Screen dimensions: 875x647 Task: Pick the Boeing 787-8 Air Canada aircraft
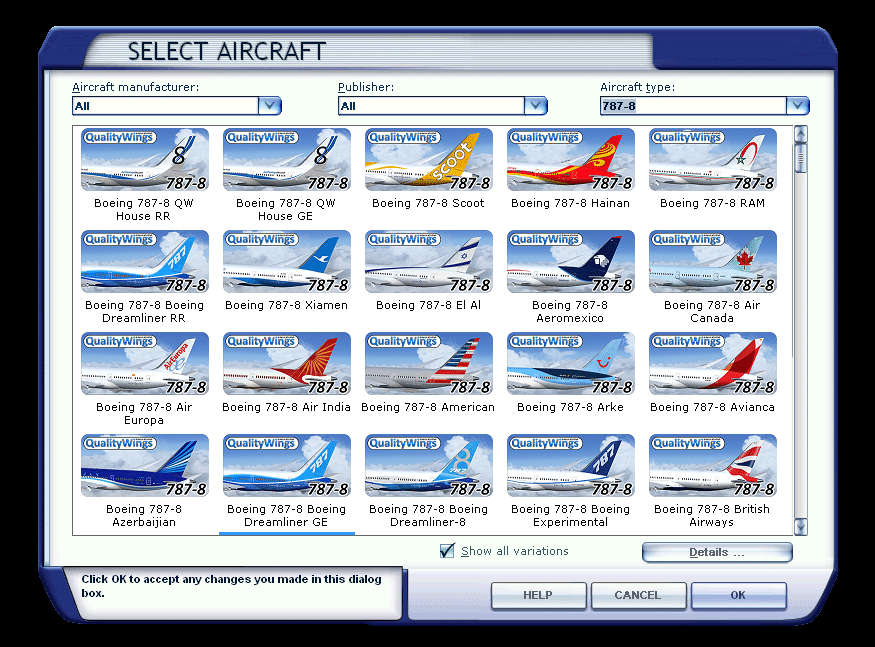(712, 262)
